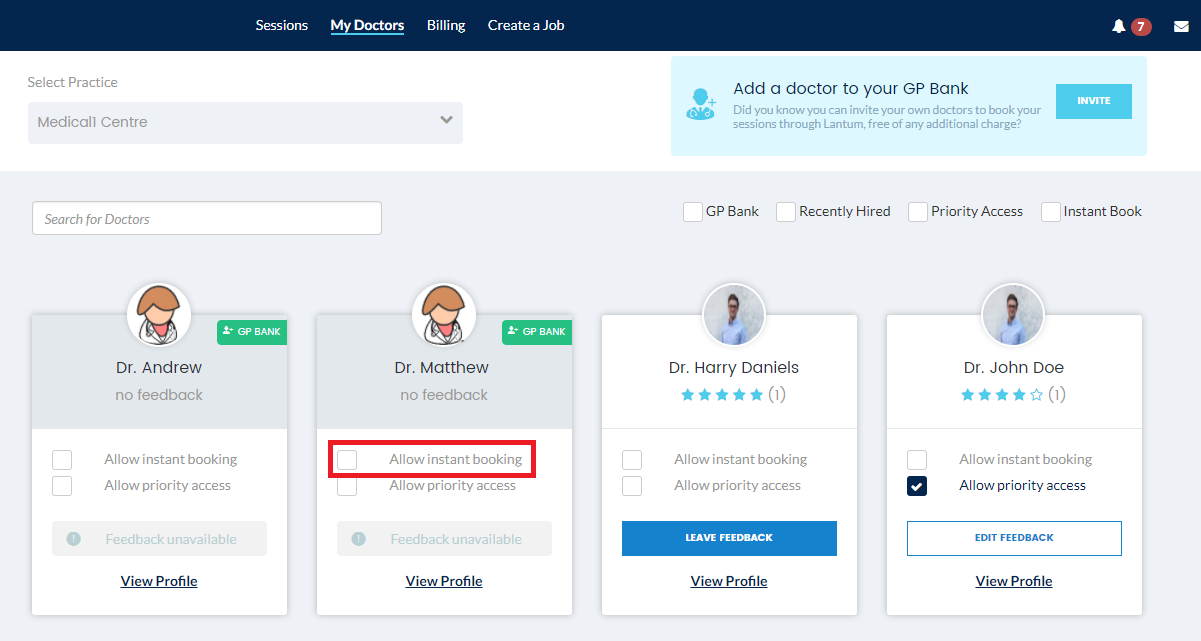This screenshot has height=641, width=1201.
Task: Select Create a Job in navigation
Action: pyautogui.click(x=526, y=26)
